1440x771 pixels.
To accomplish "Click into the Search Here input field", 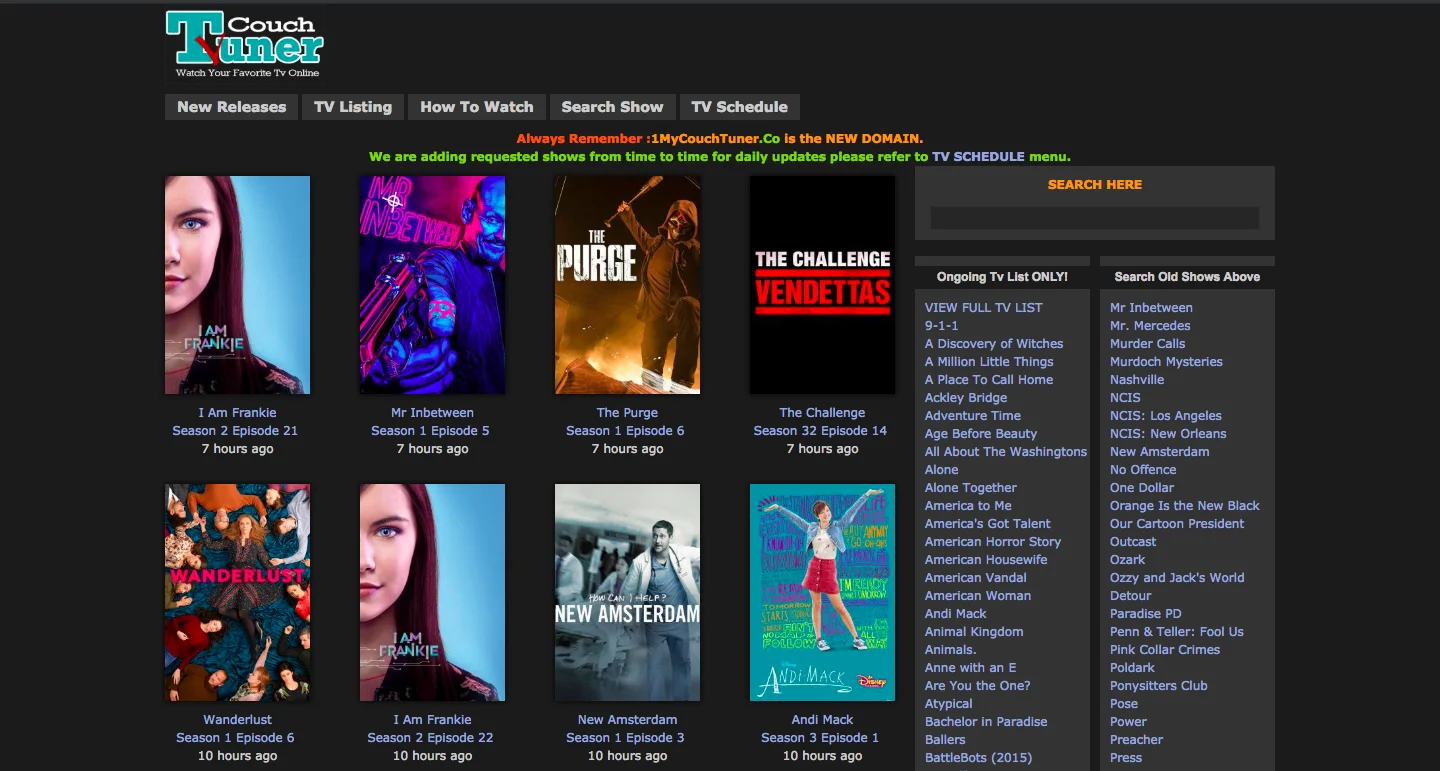I will pyautogui.click(x=1094, y=218).
